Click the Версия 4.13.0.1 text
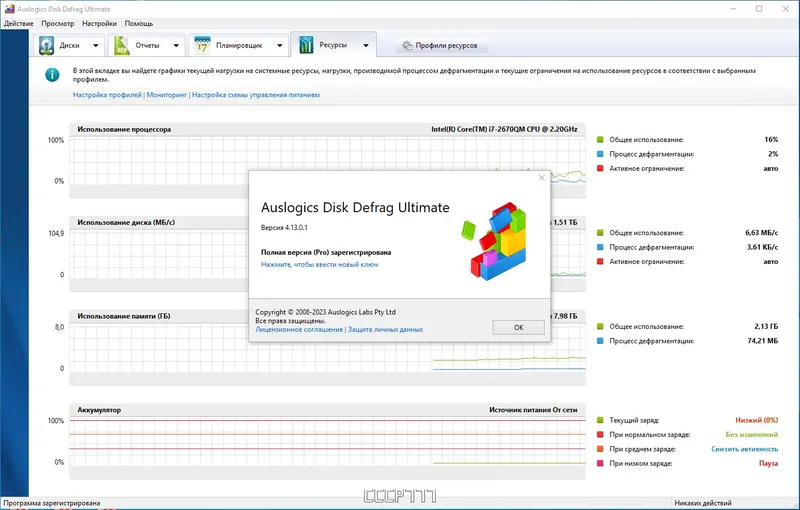800x510 pixels. [284, 227]
